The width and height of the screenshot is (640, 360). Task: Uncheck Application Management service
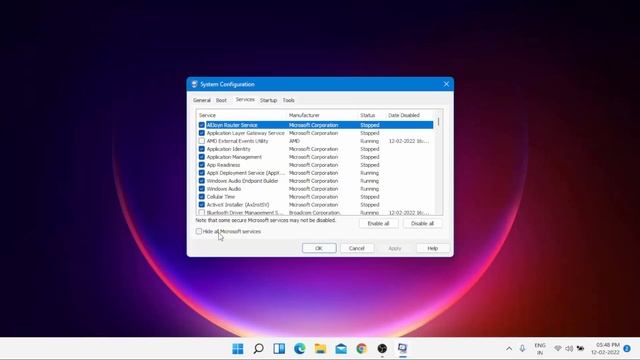[202, 157]
